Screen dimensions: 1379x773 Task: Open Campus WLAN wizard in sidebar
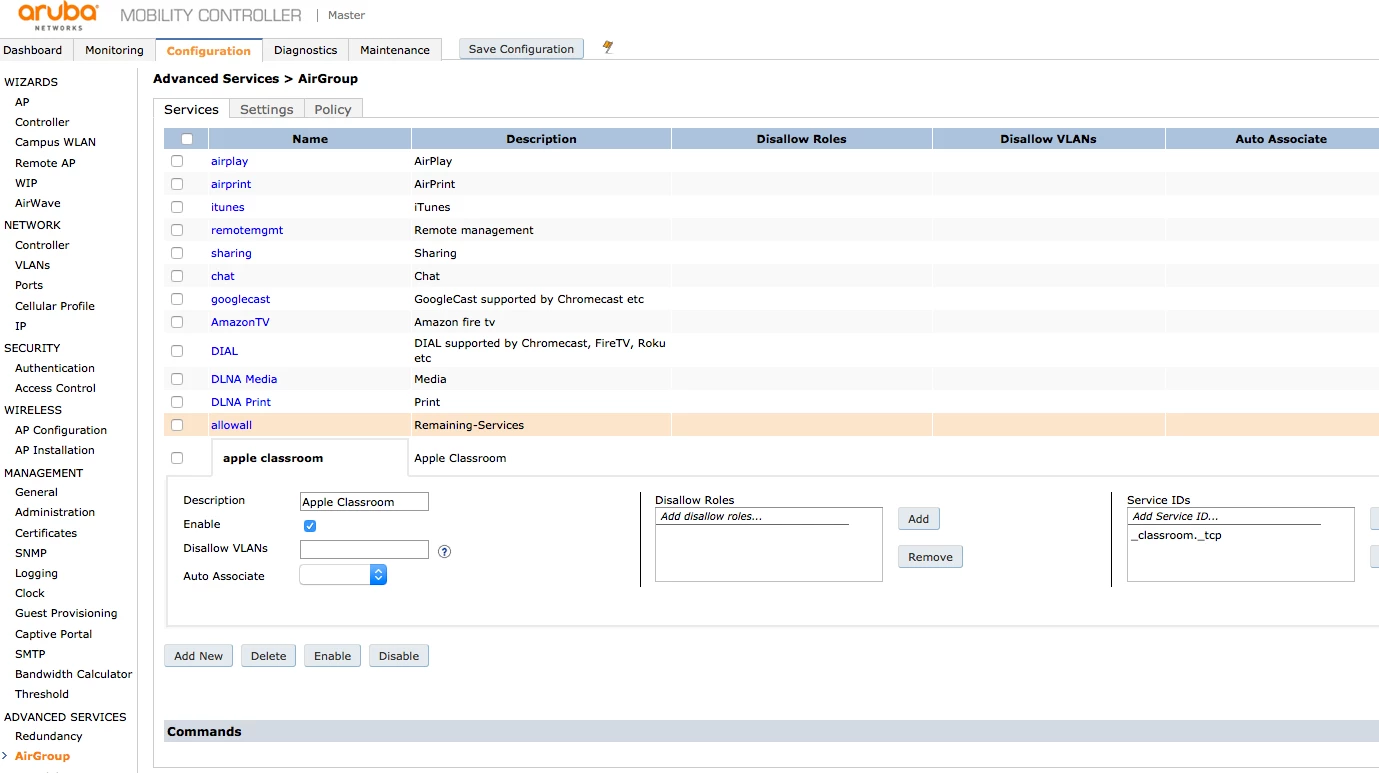coord(55,142)
